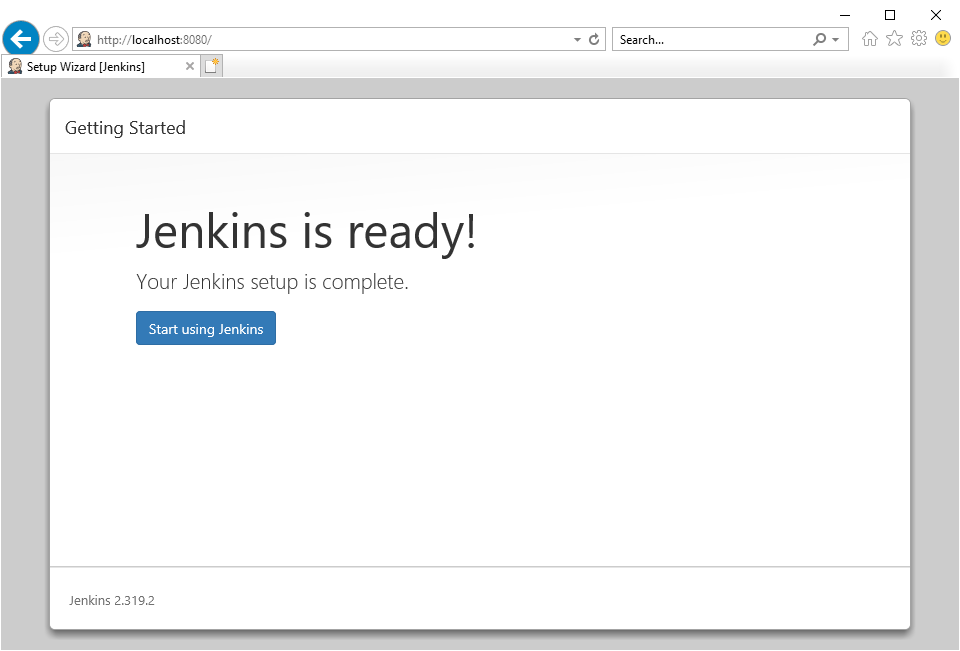Click the Getting Started heading
This screenshot has height=651, width=960.
[x=126, y=128]
